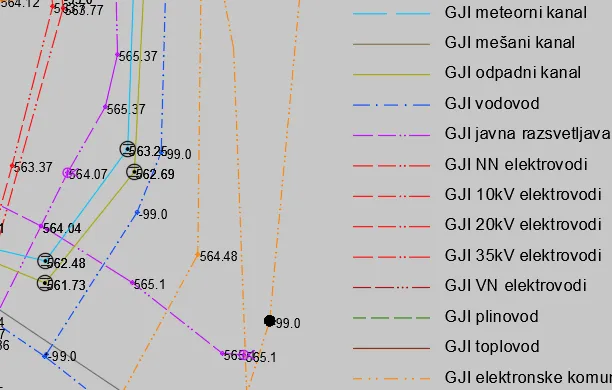
Task: Select the 'GJI NN elektrovodi' legend label
Action: click(x=516, y=164)
